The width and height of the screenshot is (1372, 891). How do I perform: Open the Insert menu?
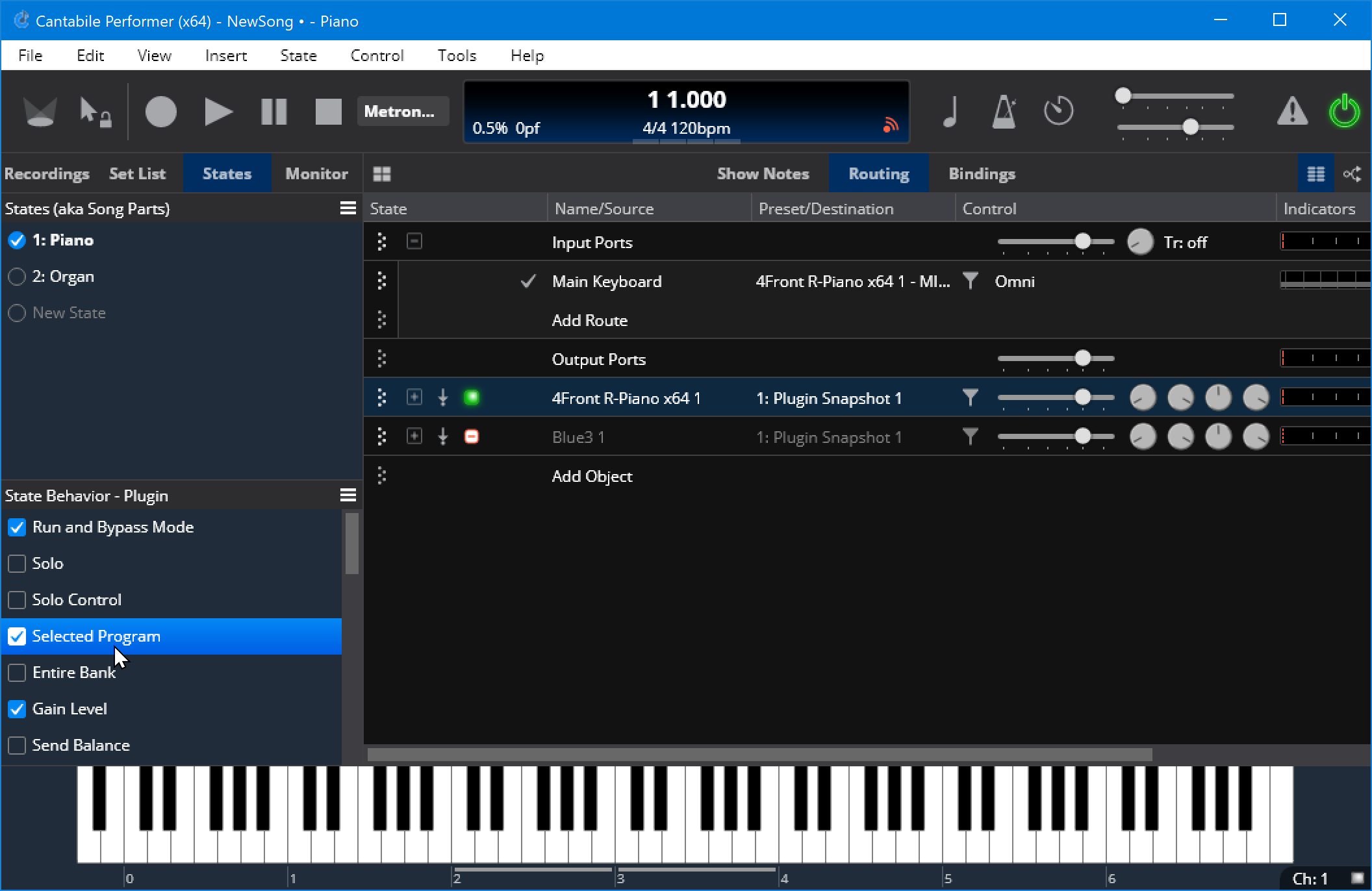(225, 55)
